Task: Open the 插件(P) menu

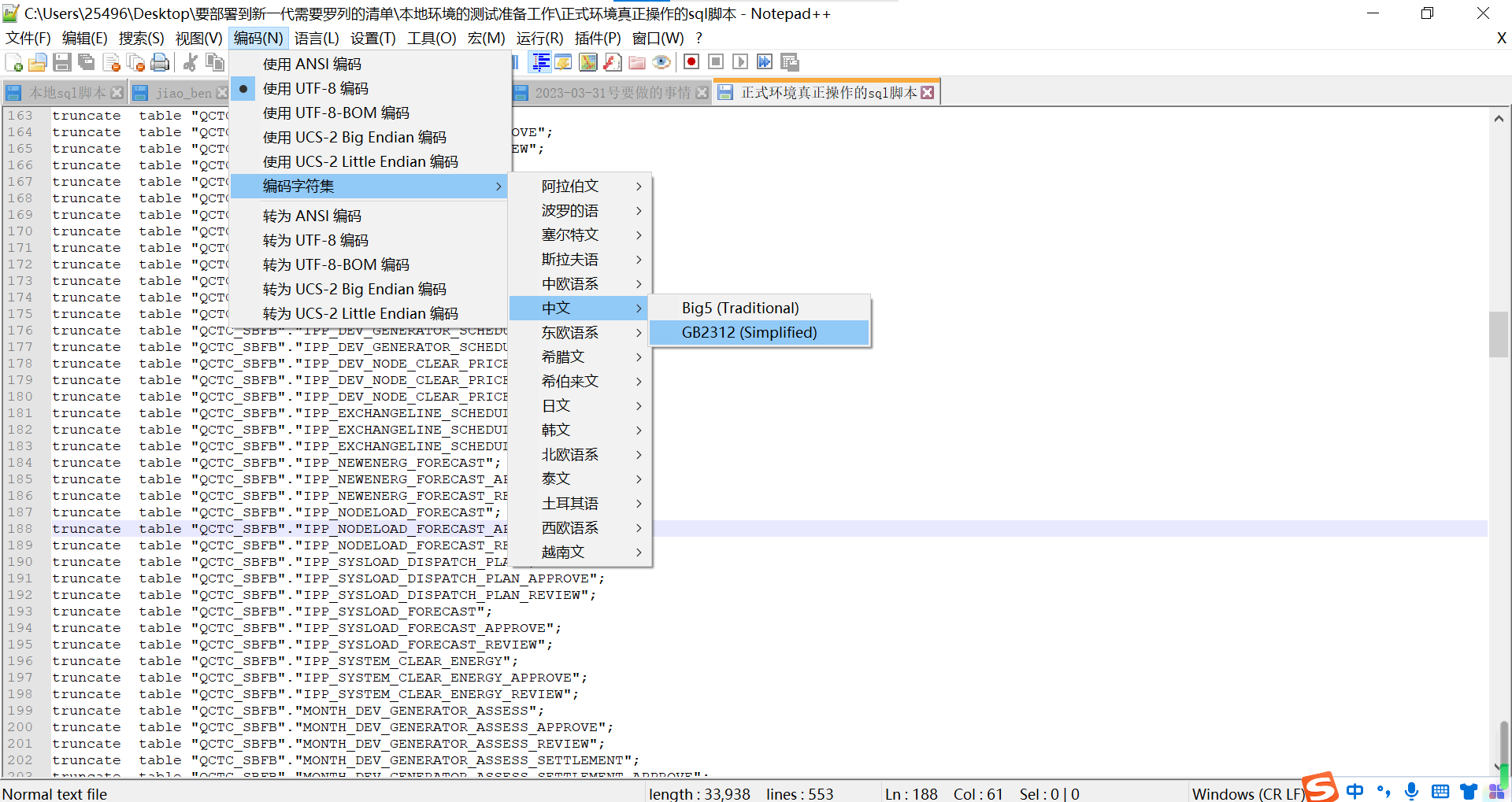Action: pos(598,38)
